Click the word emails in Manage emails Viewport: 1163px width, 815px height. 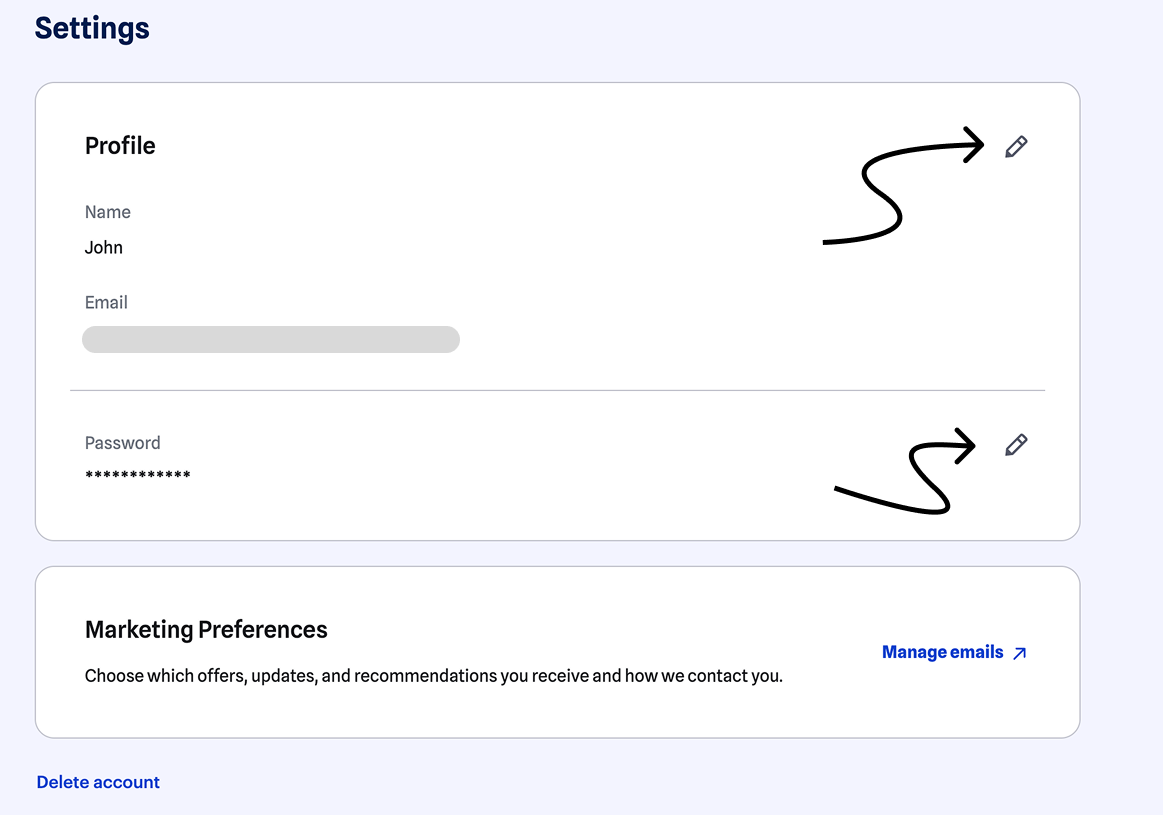976,653
